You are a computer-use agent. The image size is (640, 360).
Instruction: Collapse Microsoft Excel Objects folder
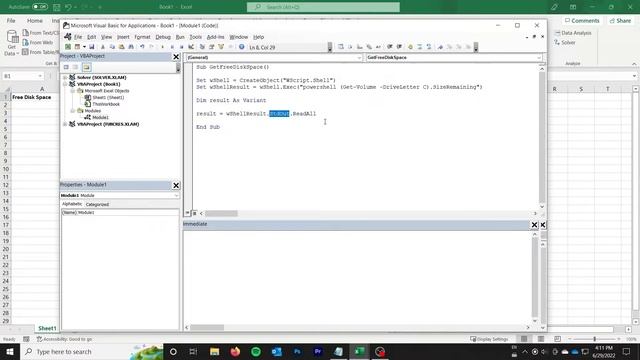(72, 91)
